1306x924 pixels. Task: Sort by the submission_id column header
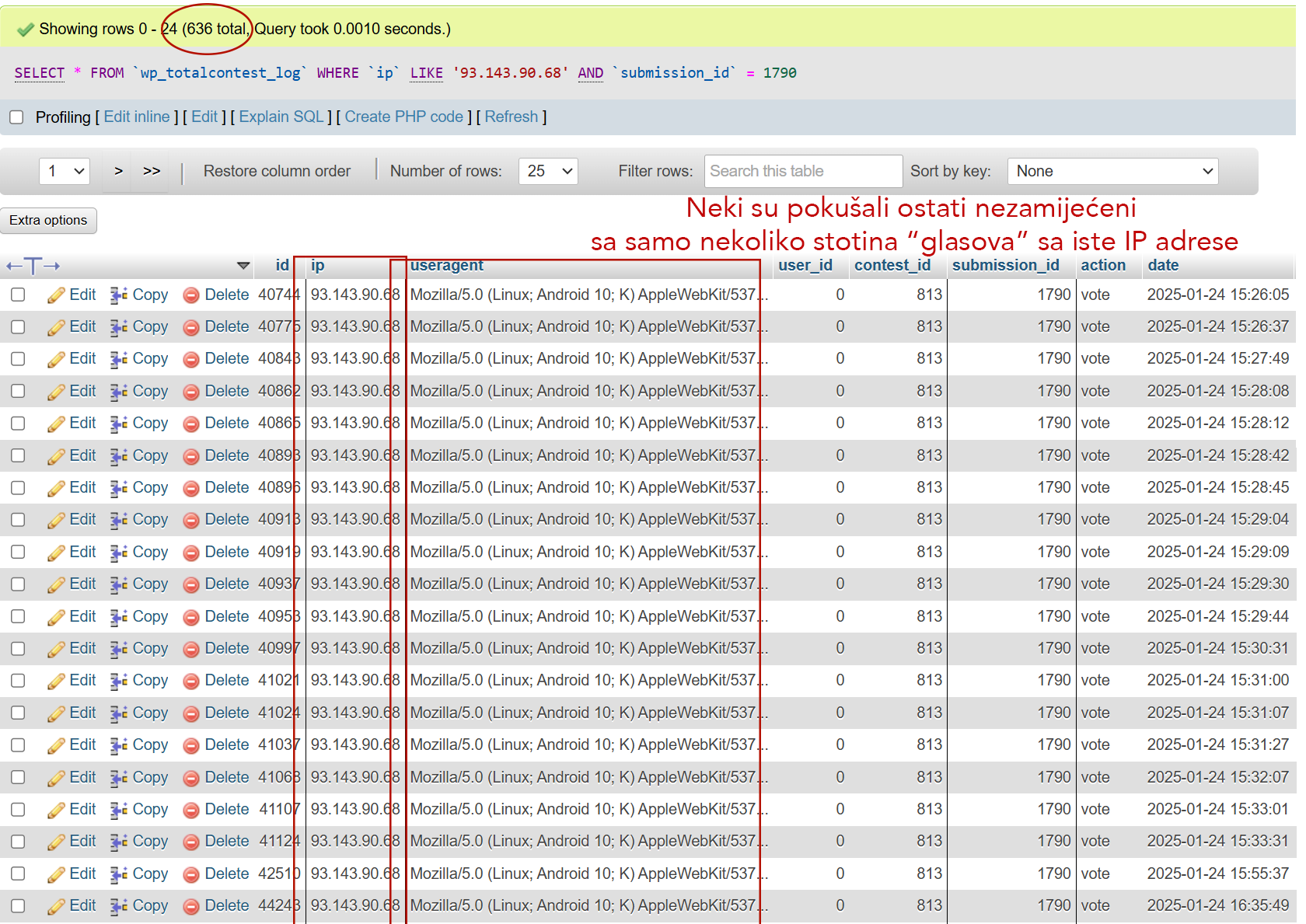[x=1006, y=265]
